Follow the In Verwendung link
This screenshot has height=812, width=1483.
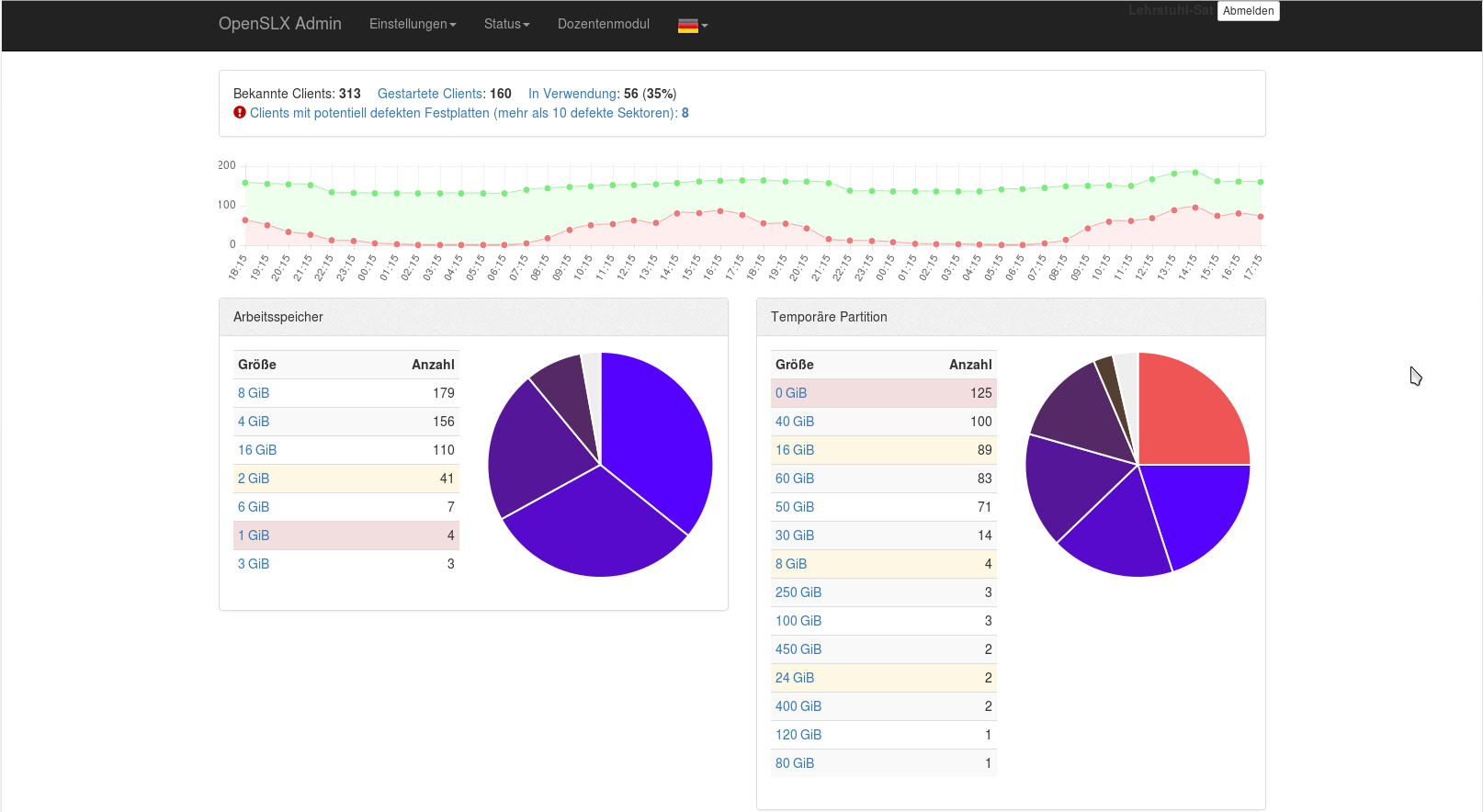point(572,94)
